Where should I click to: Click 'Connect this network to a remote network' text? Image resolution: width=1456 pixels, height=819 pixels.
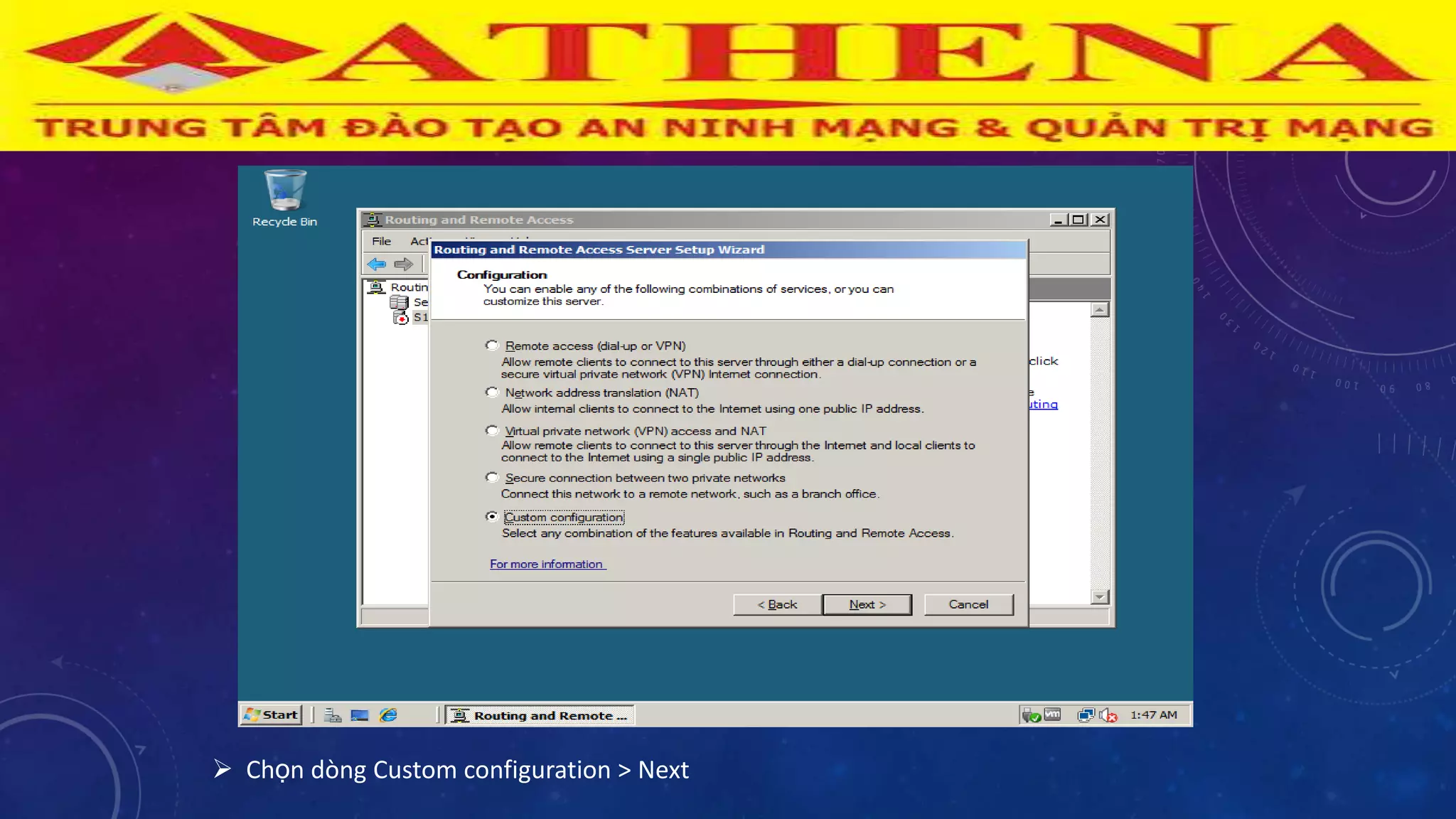pos(690,494)
